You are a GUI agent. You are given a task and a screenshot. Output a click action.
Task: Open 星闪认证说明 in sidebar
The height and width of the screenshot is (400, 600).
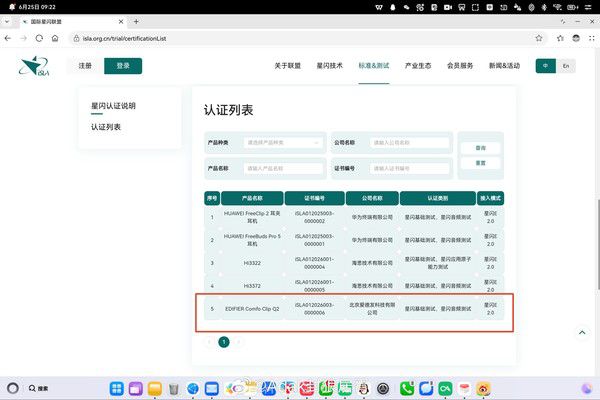tap(113, 106)
